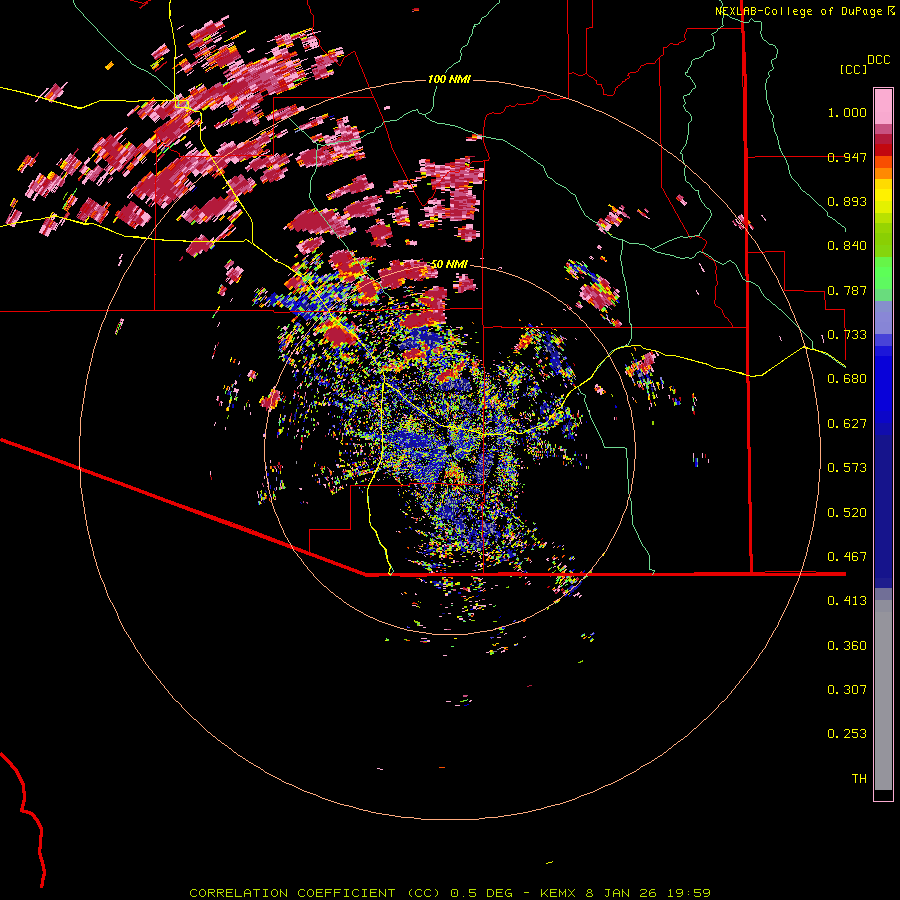The width and height of the screenshot is (900, 900).
Task: Click the 1.000 scale value
Action: click(847, 112)
